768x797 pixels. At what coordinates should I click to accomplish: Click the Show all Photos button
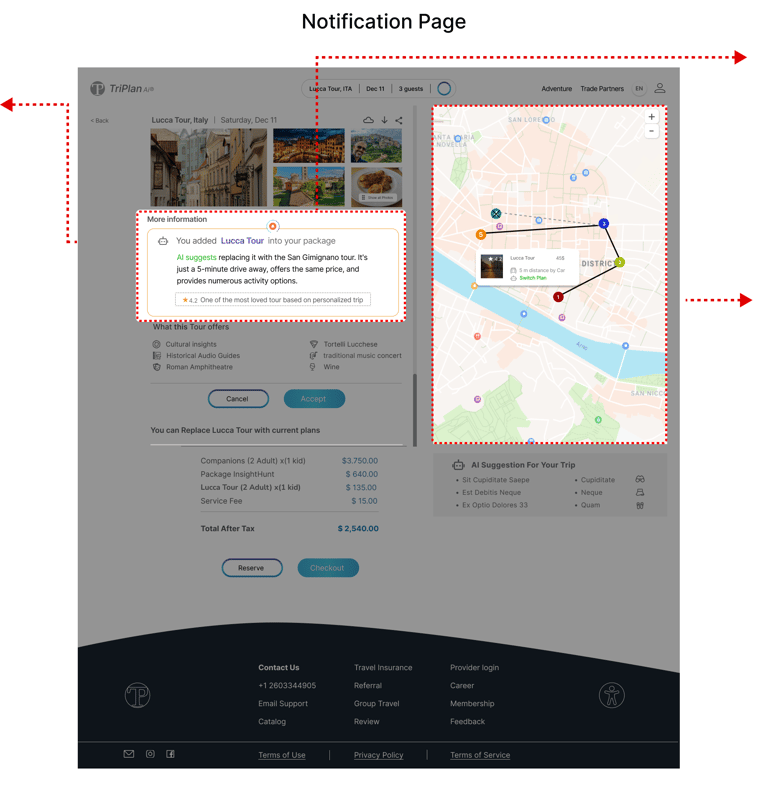click(377, 197)
